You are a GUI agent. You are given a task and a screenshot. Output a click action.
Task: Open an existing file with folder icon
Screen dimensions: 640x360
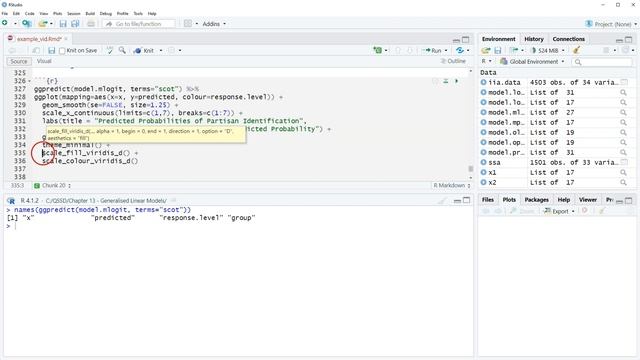(x=42, y=24)
